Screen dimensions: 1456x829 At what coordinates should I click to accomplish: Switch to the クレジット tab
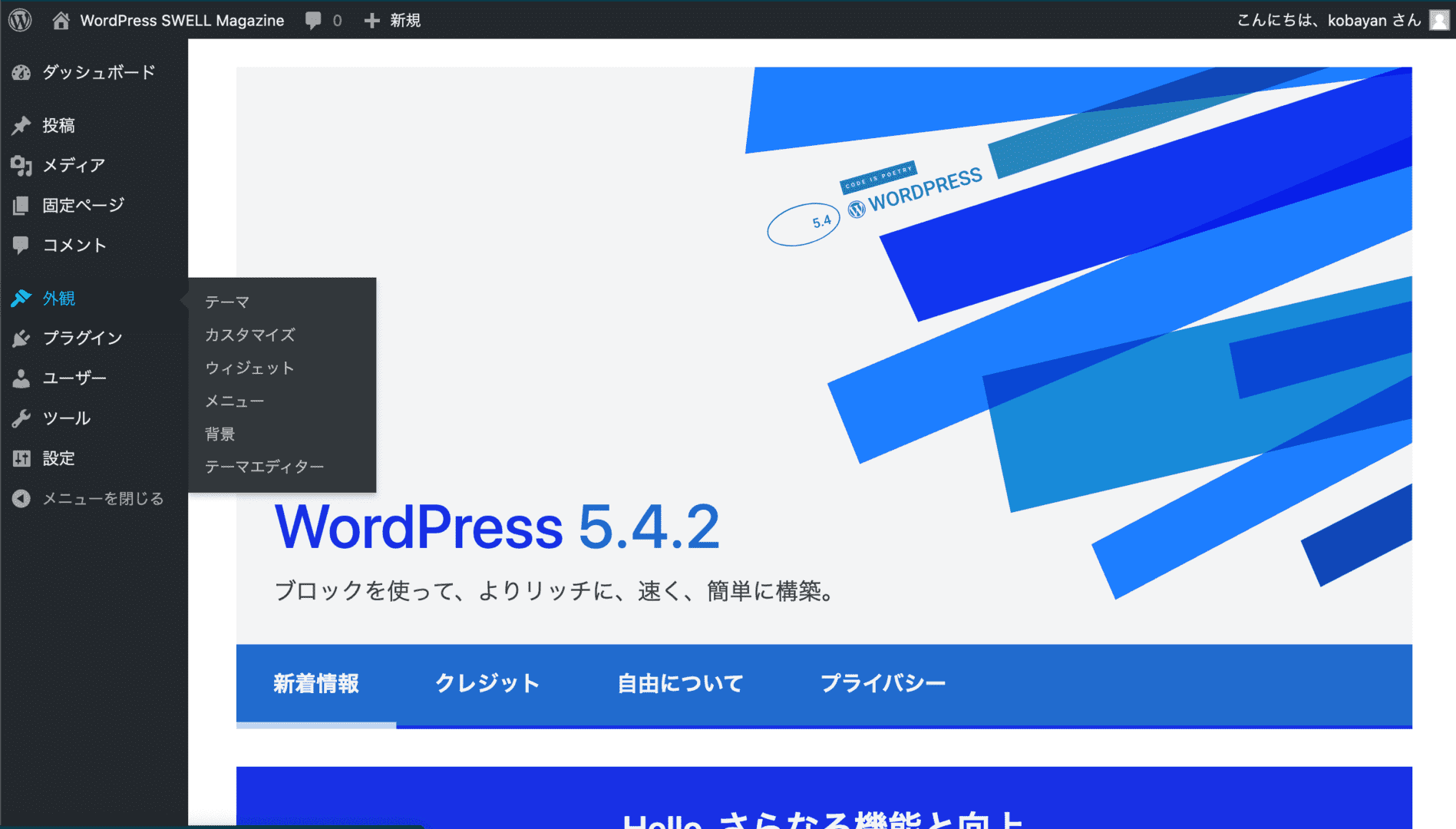tap(487, 683)
